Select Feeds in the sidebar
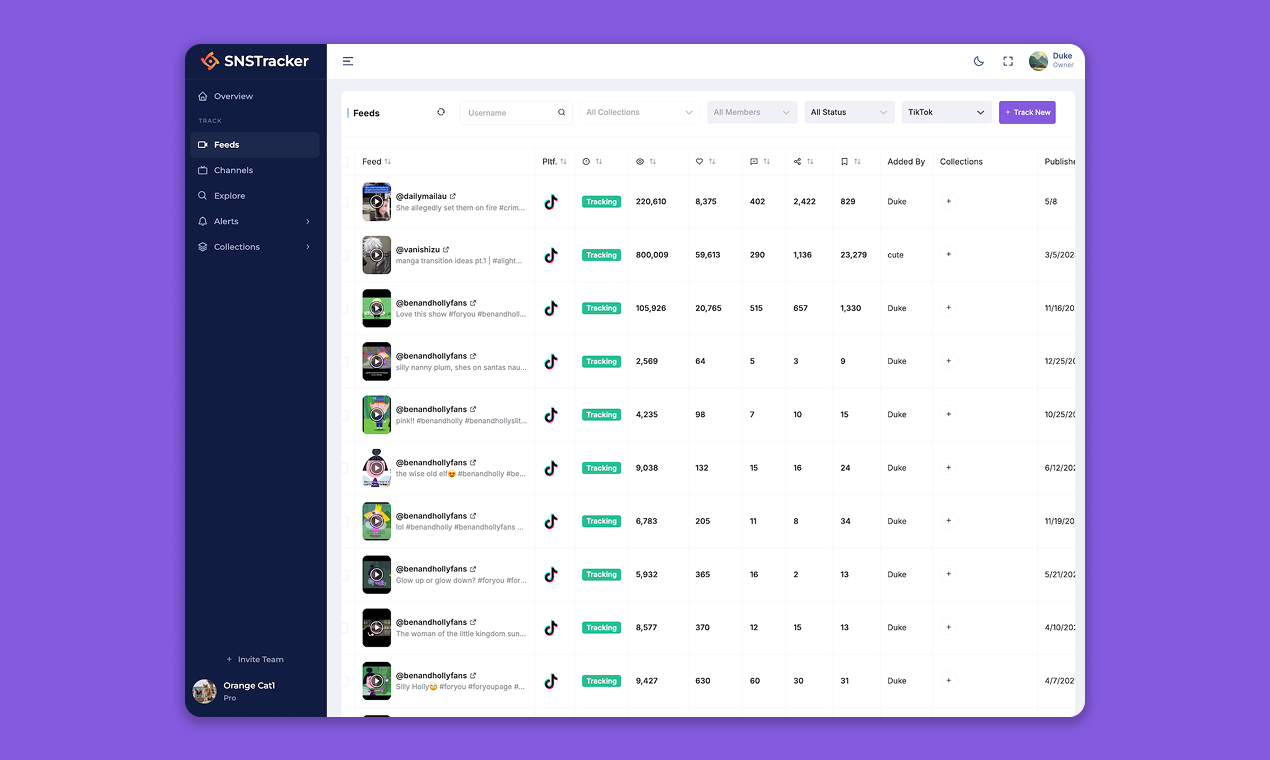The image size is (1270, 760). click(254, 145)
